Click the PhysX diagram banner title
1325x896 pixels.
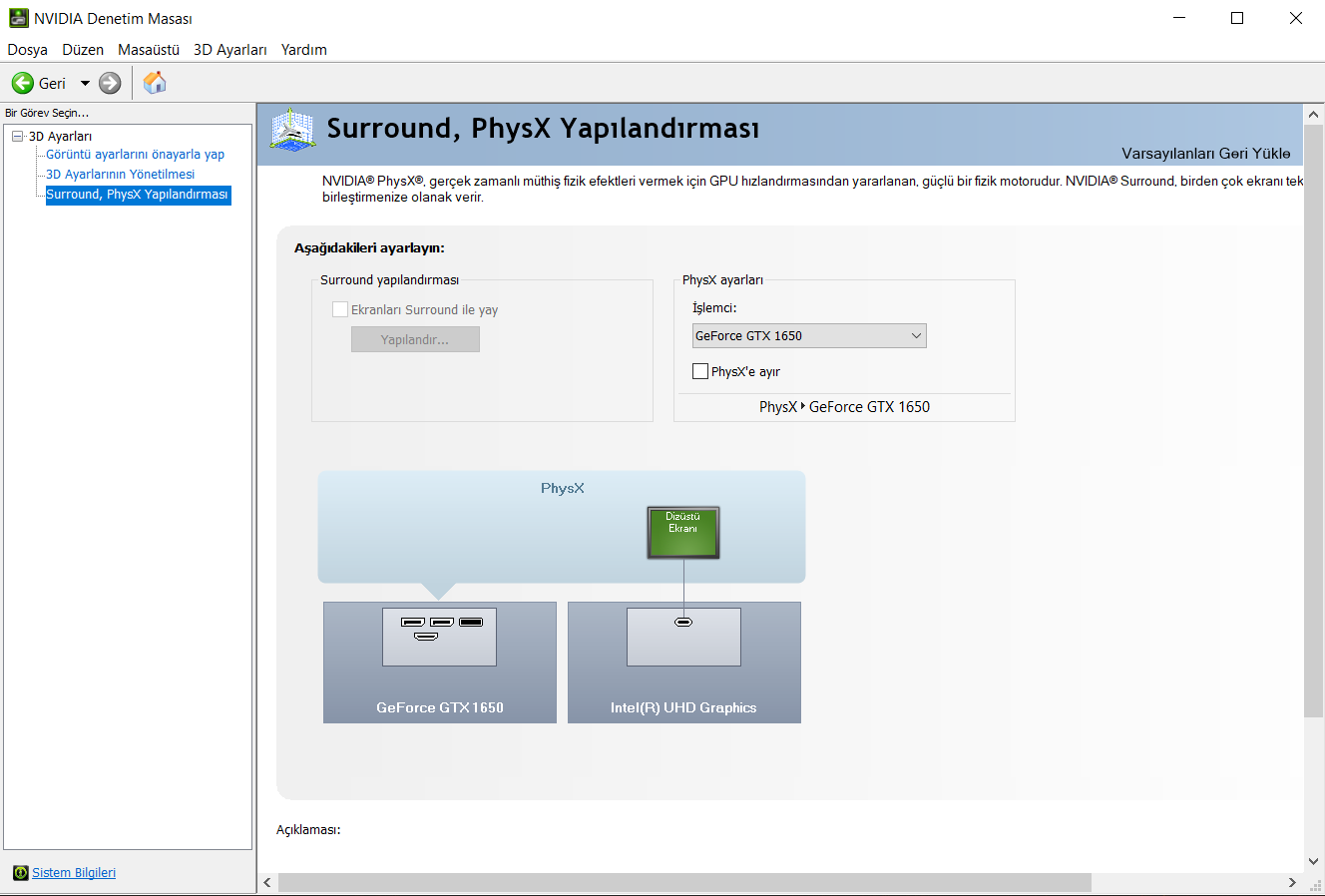tap(563, 488)
